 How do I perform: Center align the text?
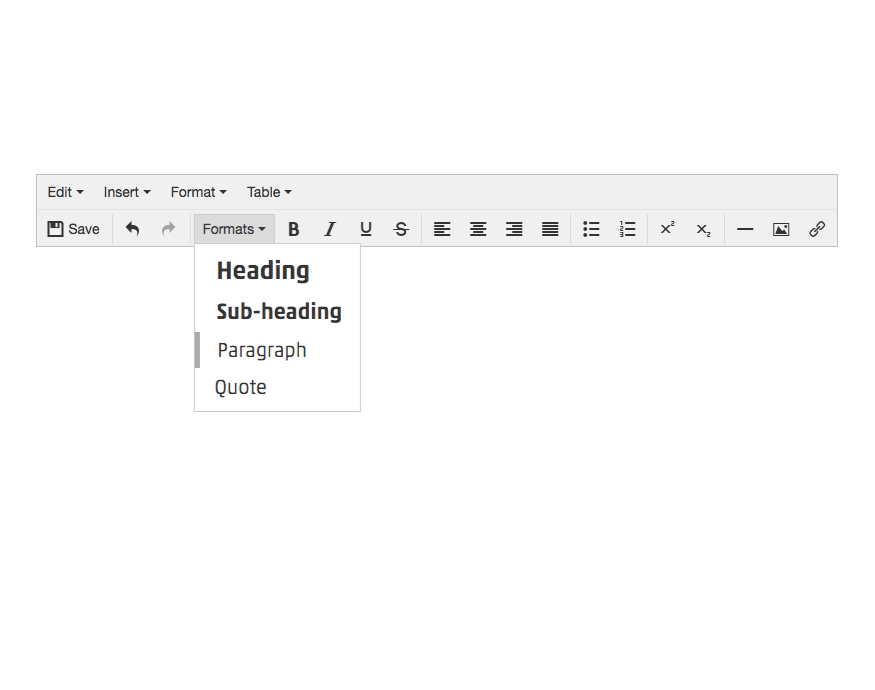pyautogui.click(x=478, y=229)
